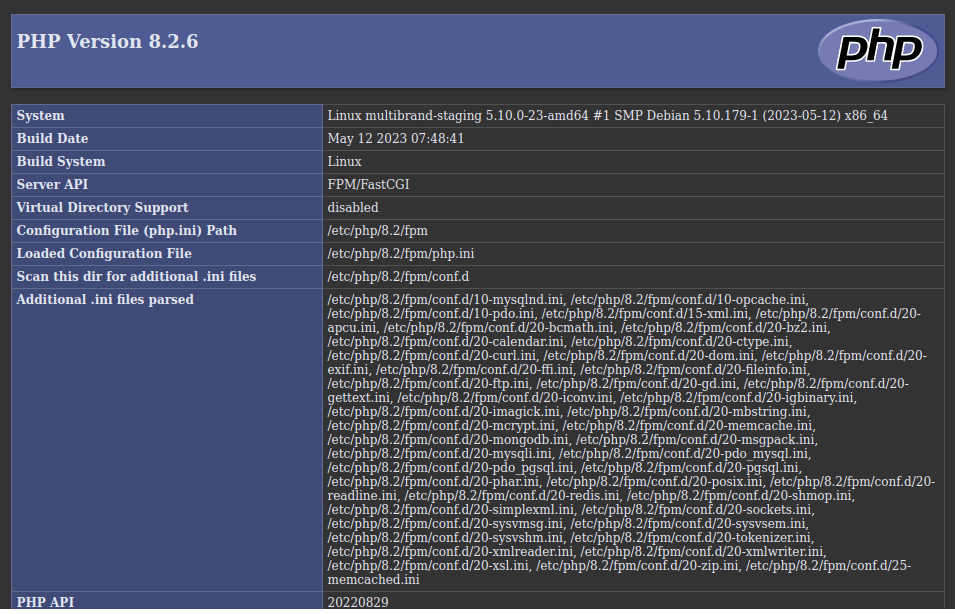This screenshot has width=955, height=614.
Task: Click the 20-sockets.ini path entry
Action: click(x=696, y=510)
